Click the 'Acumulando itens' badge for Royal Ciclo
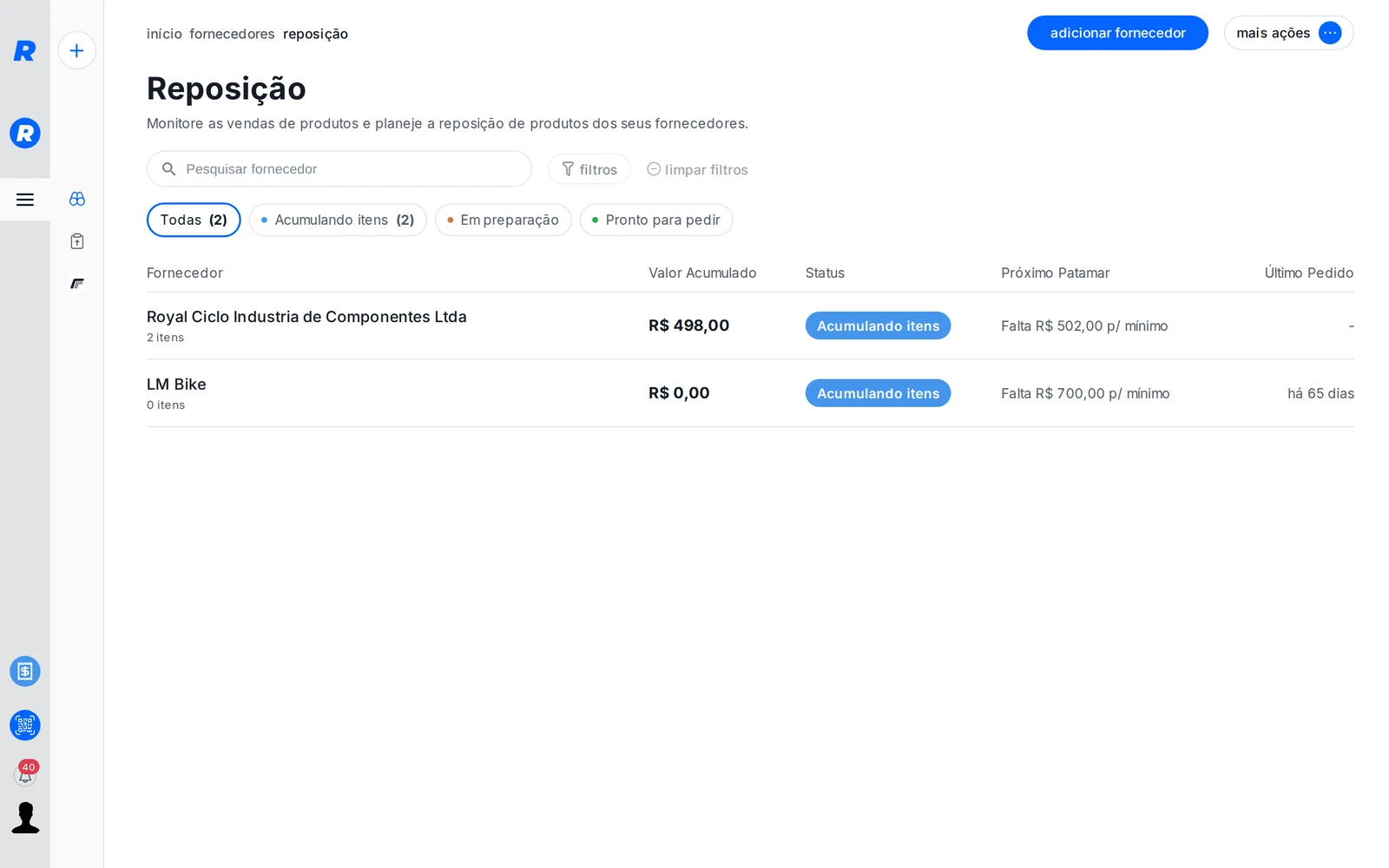The height and width of the screenshot is (868, 1389). coord(878,325)
